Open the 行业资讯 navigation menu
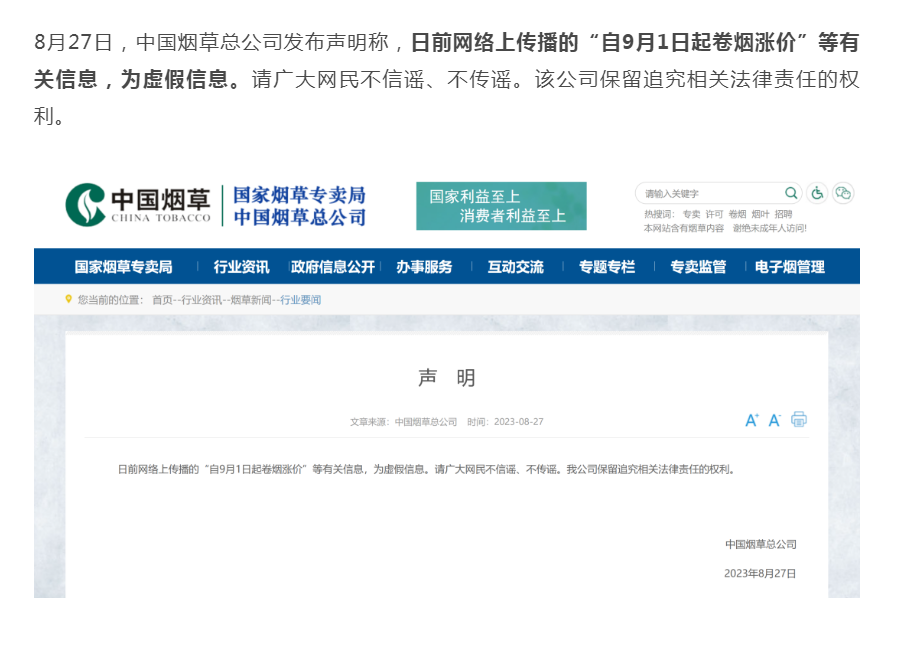Viewport: 920px width, 654px height. 241,267
